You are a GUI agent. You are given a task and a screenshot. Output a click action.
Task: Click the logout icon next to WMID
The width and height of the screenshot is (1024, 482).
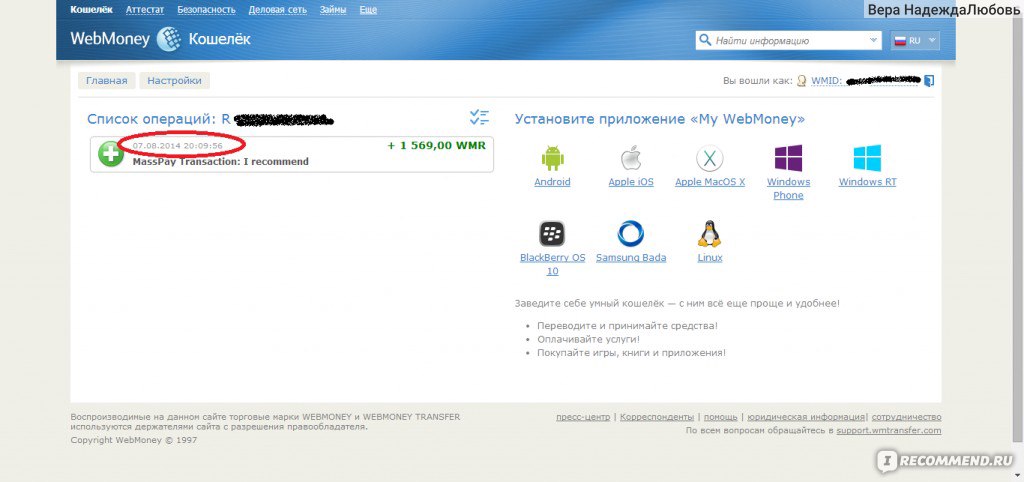tap(929, 81)
